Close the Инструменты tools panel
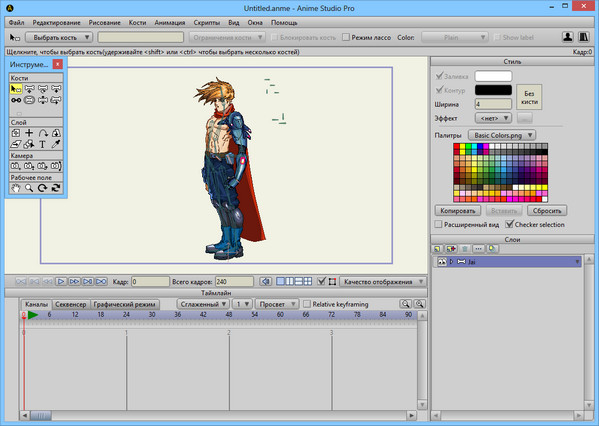The height and width of the screenshot is (426, 599). [x=57, y=64]
